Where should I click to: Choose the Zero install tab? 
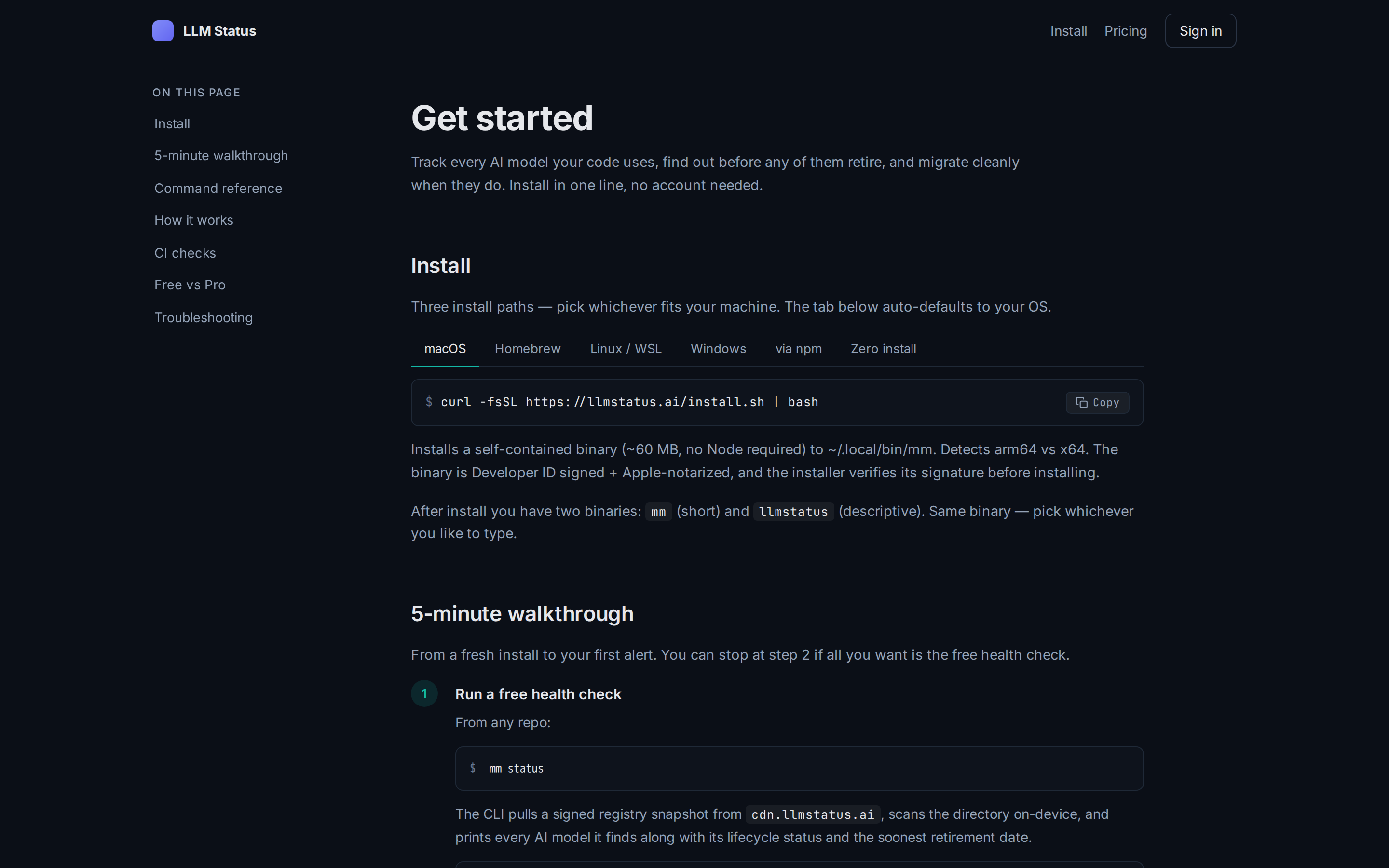click(x=883, y=349)
